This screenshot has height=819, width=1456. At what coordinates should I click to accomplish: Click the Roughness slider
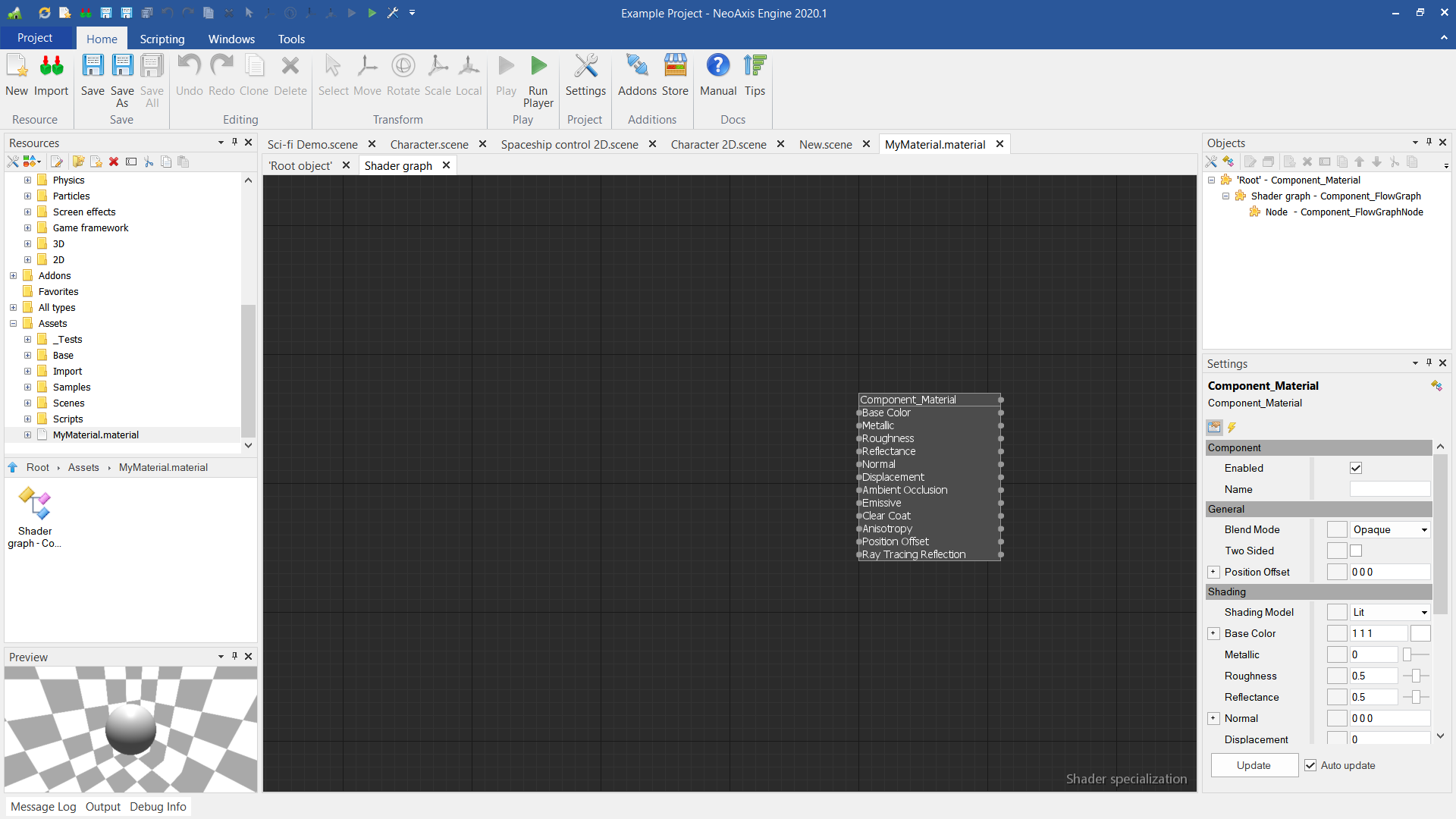click(x=1415, y=676)
